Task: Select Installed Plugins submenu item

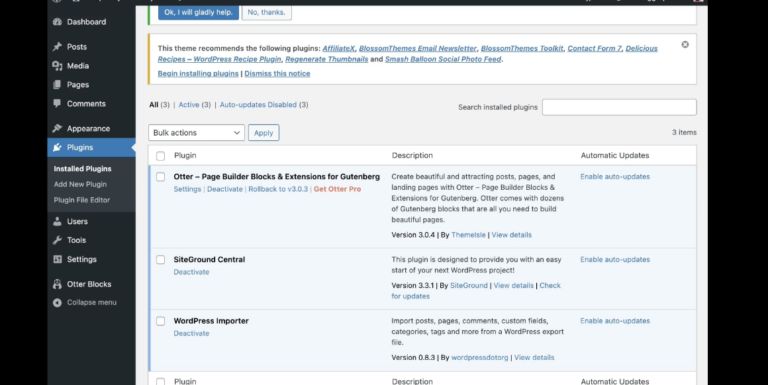Action: point(82,168)
